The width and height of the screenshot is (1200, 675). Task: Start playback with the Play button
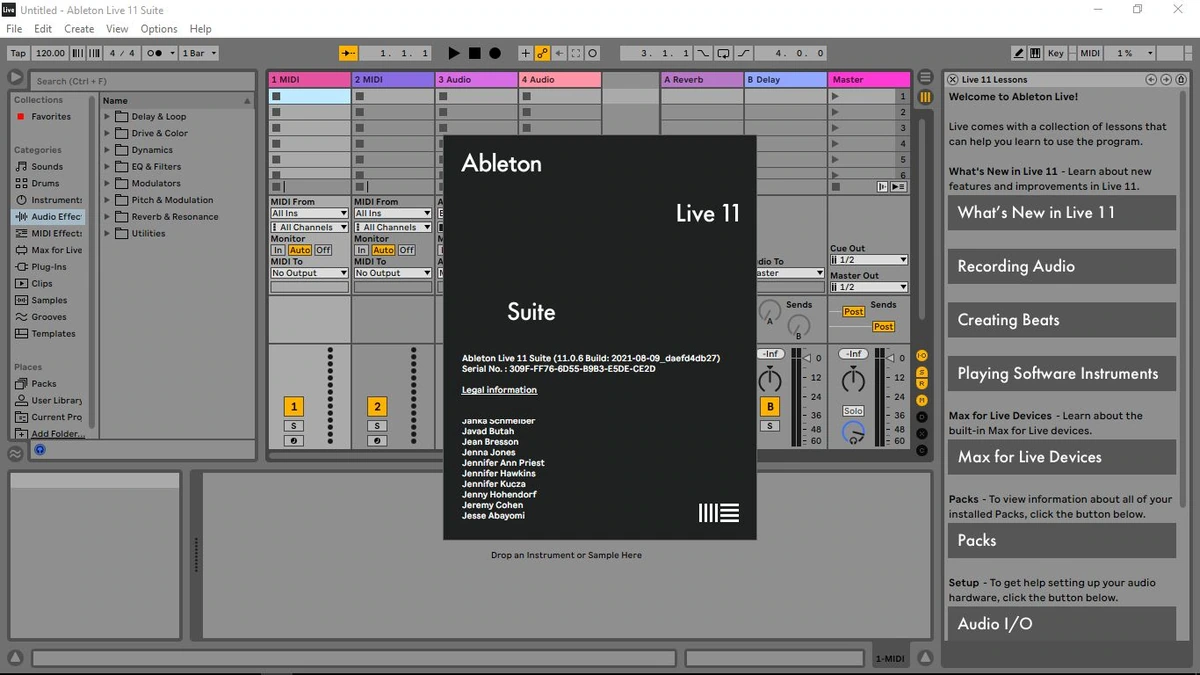point(454,53)
